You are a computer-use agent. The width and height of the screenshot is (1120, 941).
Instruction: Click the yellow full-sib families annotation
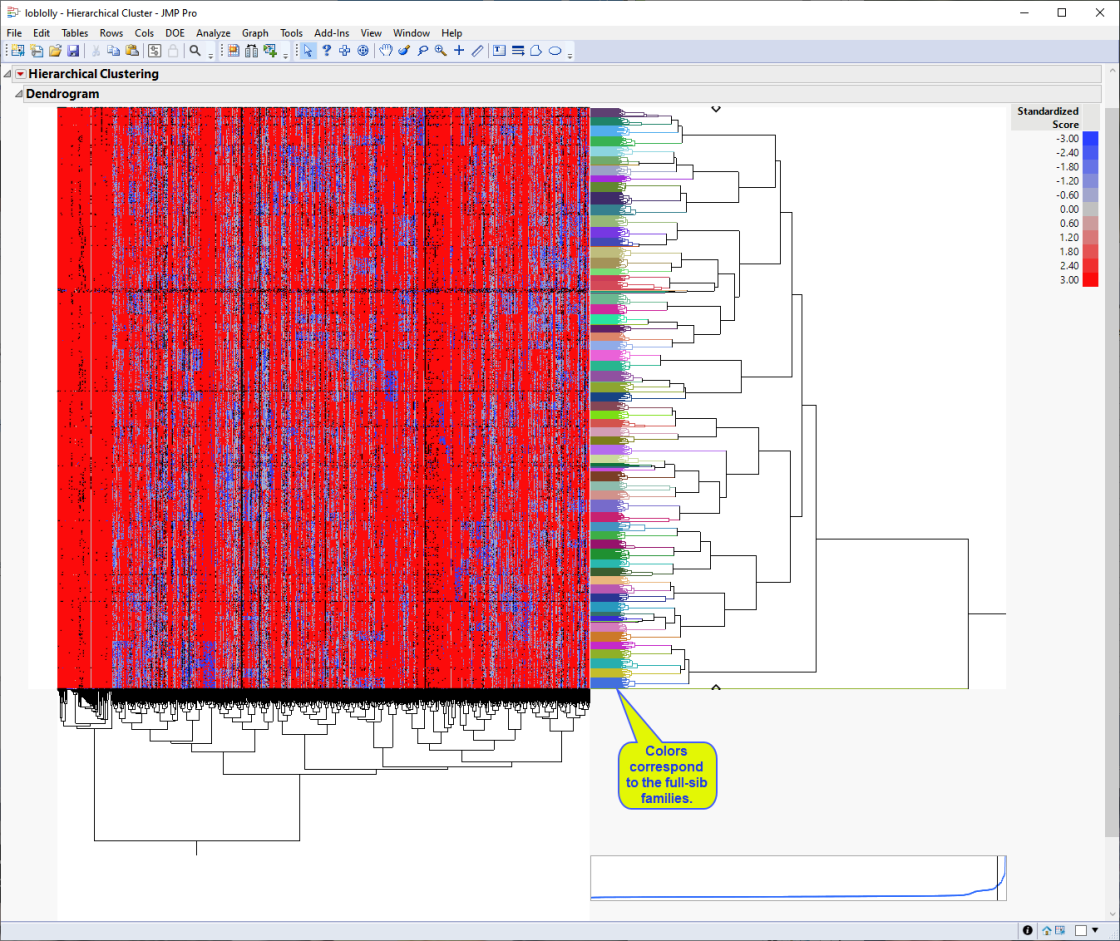click(665, 775)
